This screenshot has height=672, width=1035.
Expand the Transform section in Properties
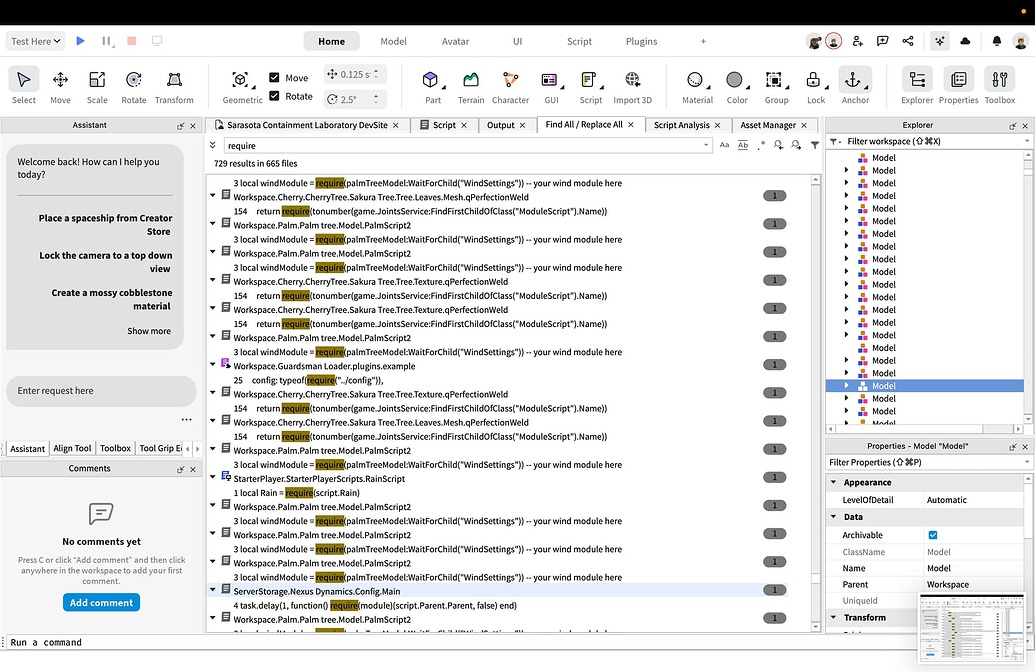click(x=833, y=617)
